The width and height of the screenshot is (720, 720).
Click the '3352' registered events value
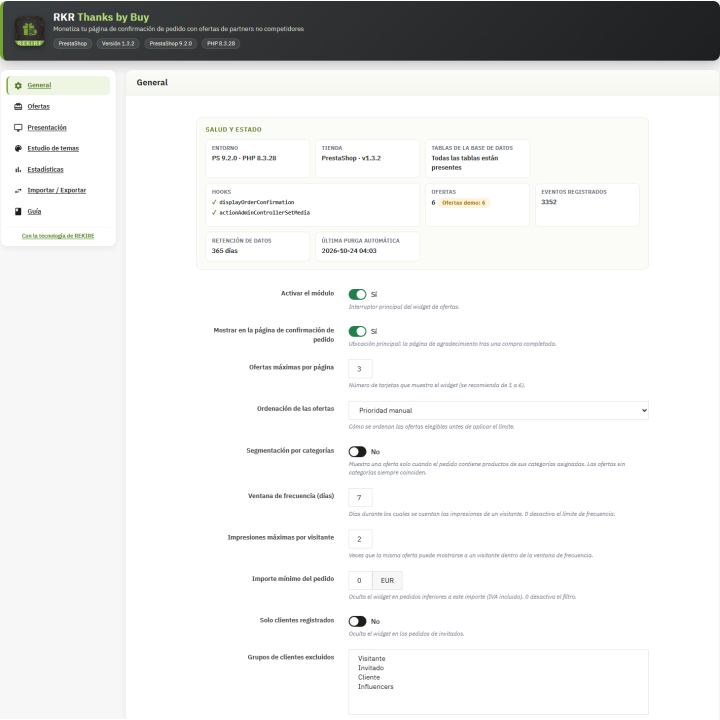(549, 202)
